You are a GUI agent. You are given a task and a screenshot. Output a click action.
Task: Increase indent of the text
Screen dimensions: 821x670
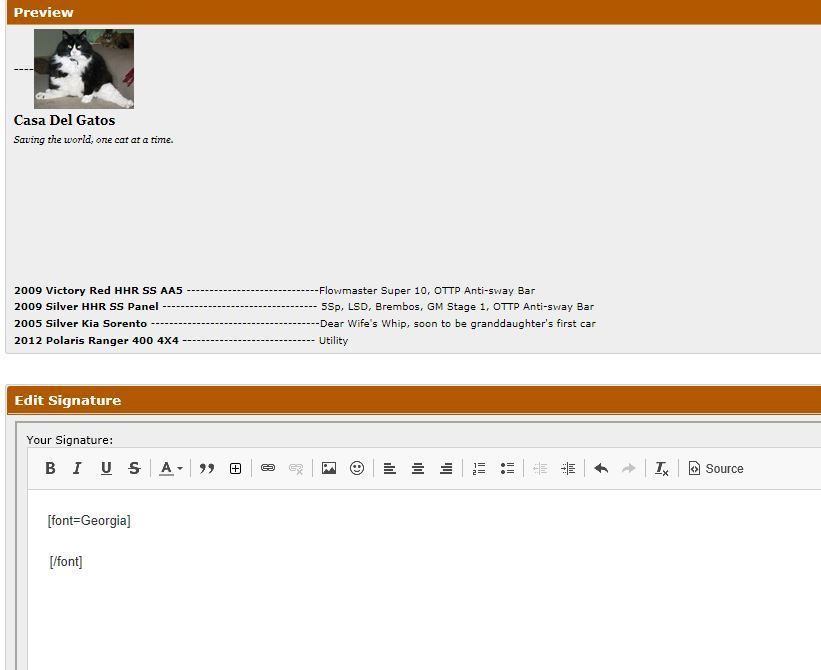(x=568, y=468)
